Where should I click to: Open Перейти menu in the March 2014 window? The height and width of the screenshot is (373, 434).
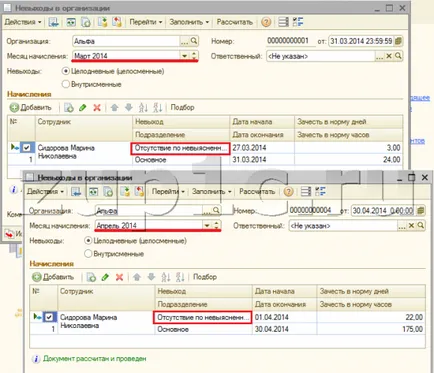click(146, 22)
